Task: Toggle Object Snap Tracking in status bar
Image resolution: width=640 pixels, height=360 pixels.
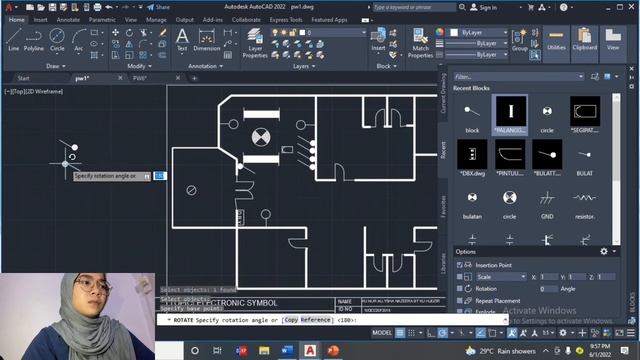Action: click(481, 333)
